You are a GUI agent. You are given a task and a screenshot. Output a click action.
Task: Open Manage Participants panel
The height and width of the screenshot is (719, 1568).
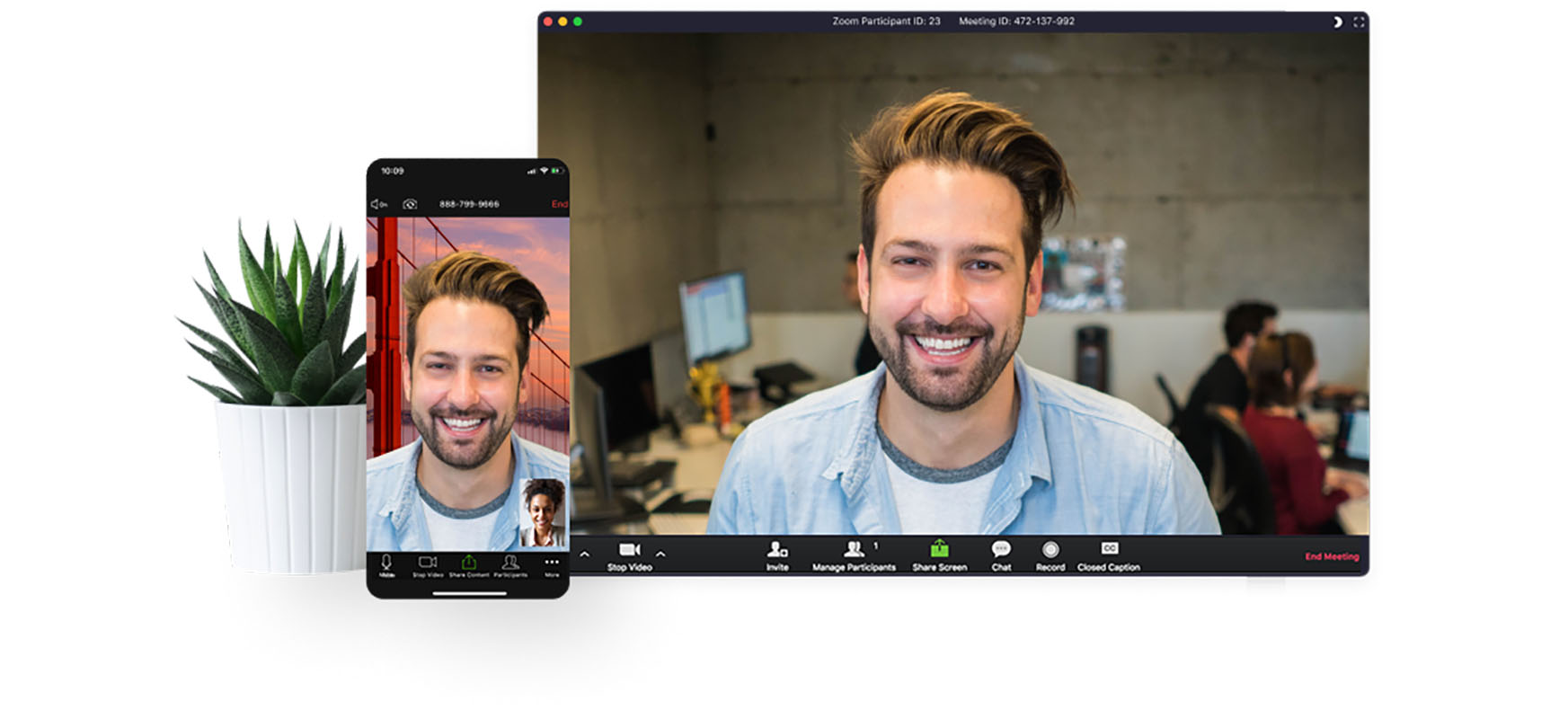(x=854, y=555)
